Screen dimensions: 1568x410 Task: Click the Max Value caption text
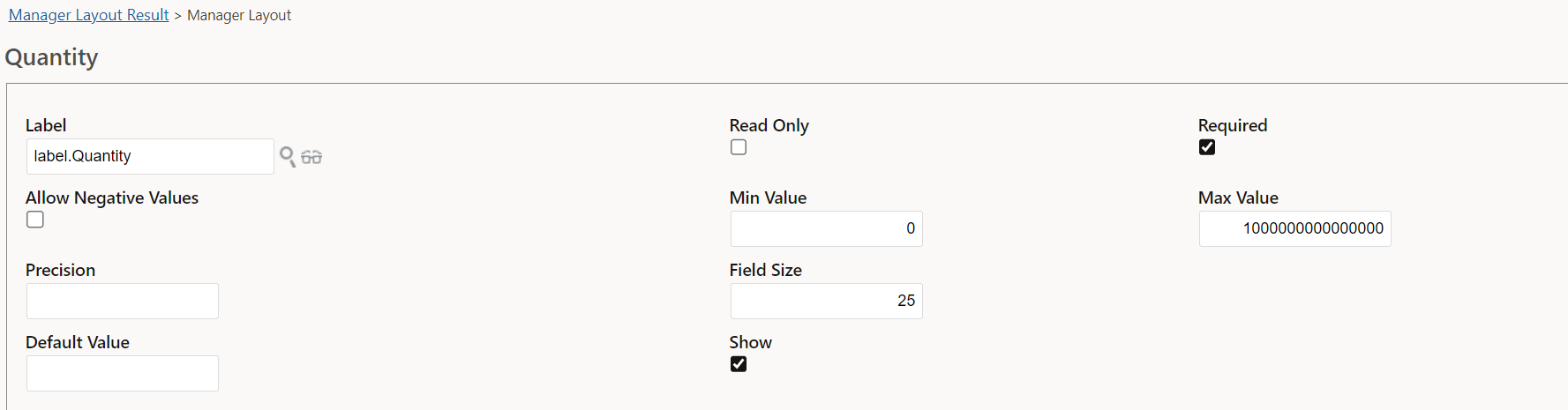tap(1238, 198)
